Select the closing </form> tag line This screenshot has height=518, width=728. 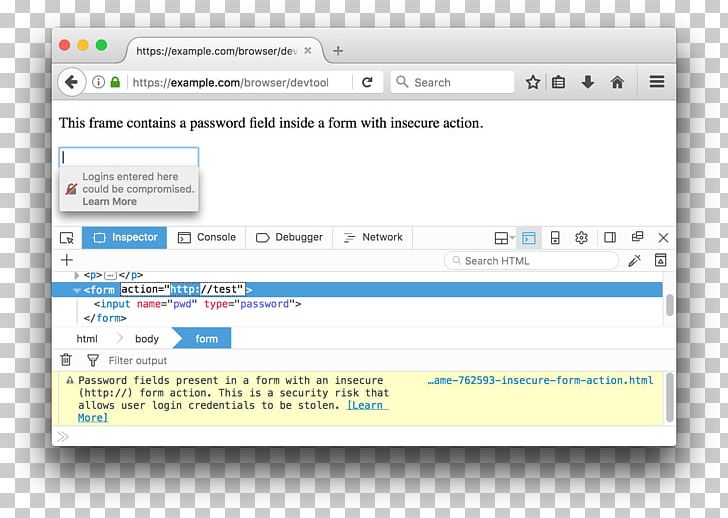point(105,318)
